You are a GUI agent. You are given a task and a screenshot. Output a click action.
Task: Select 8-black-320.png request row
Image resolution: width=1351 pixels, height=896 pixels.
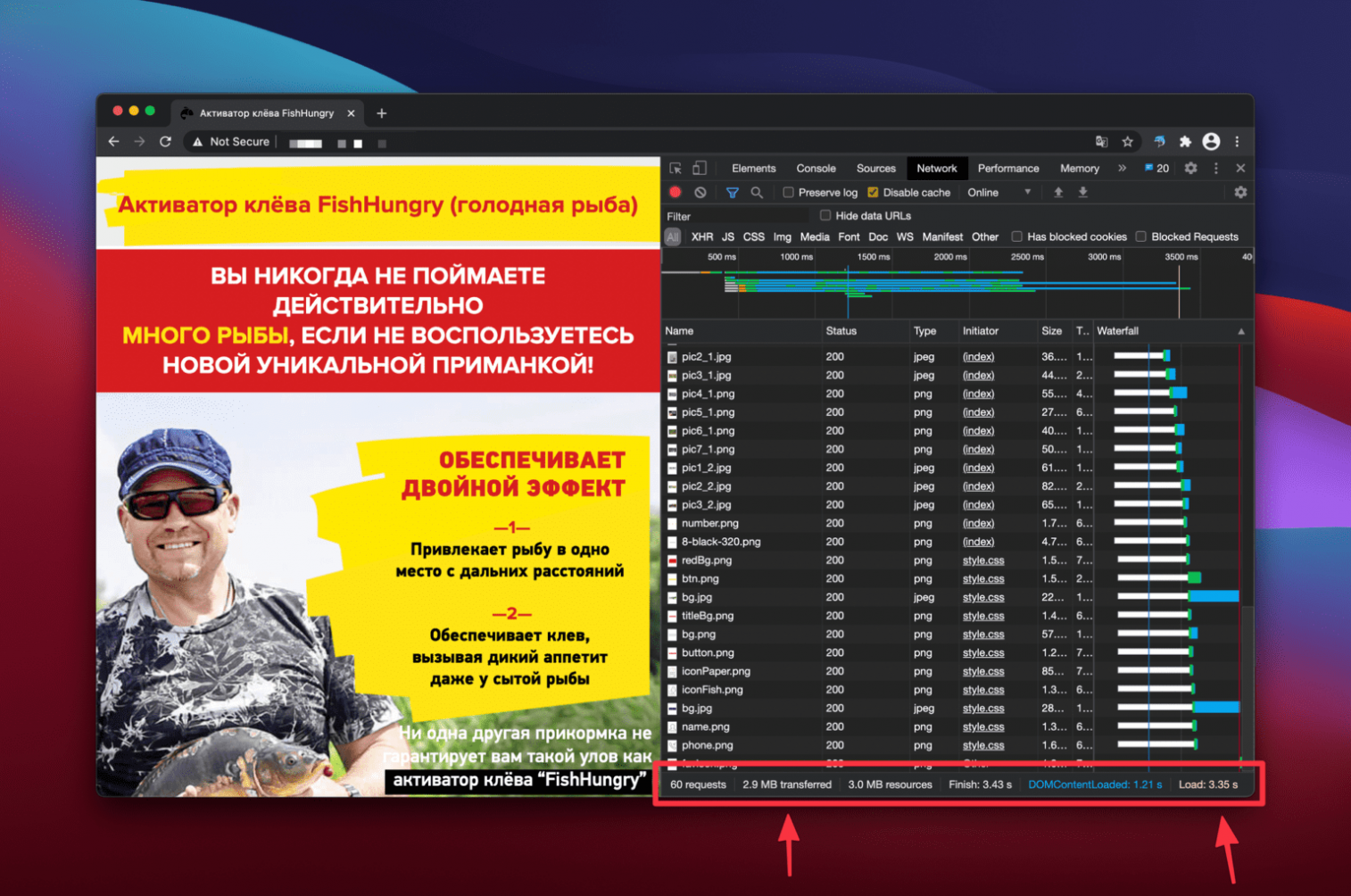[951, 542]
